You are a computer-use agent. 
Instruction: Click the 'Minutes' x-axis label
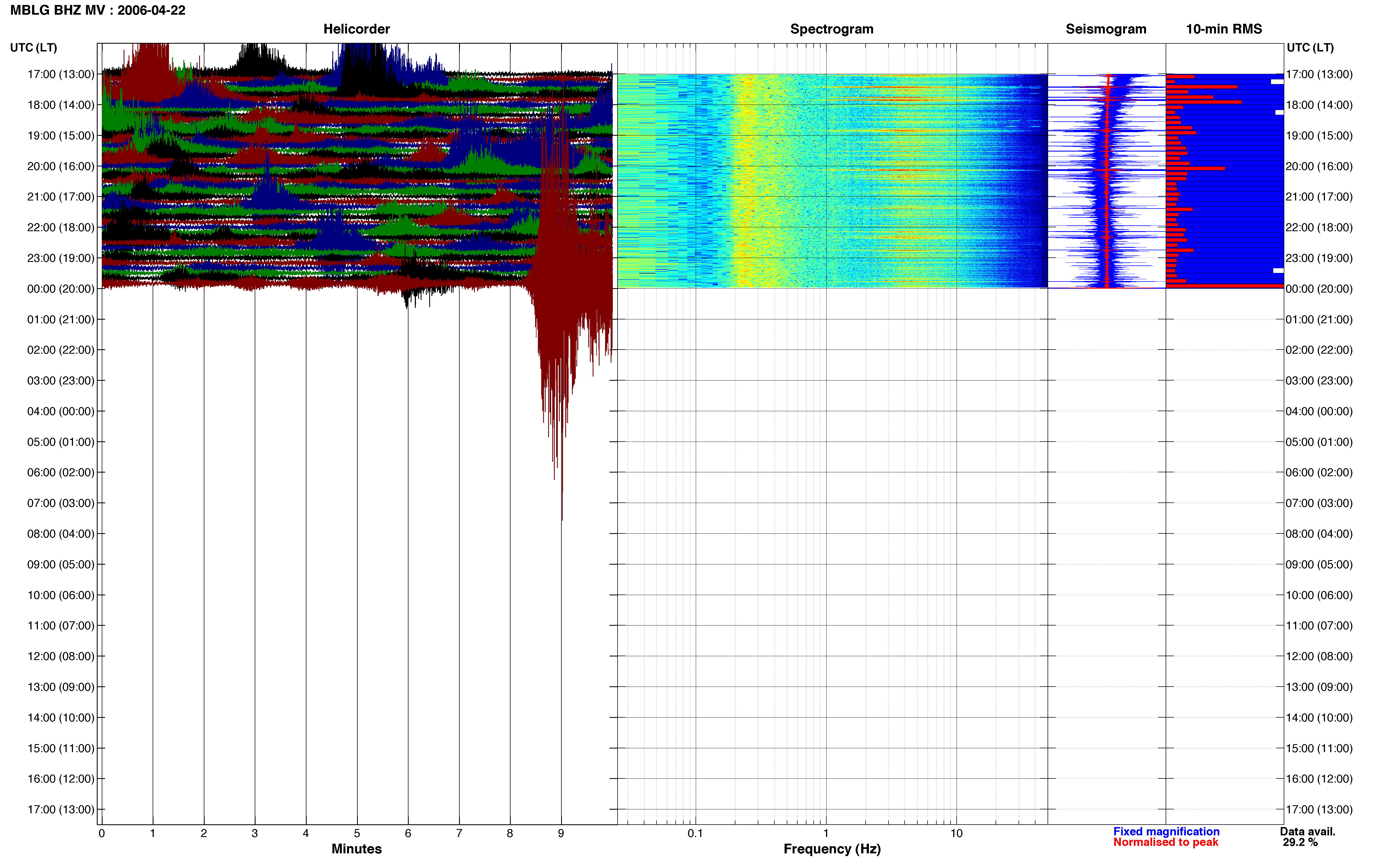coord(356,849)
